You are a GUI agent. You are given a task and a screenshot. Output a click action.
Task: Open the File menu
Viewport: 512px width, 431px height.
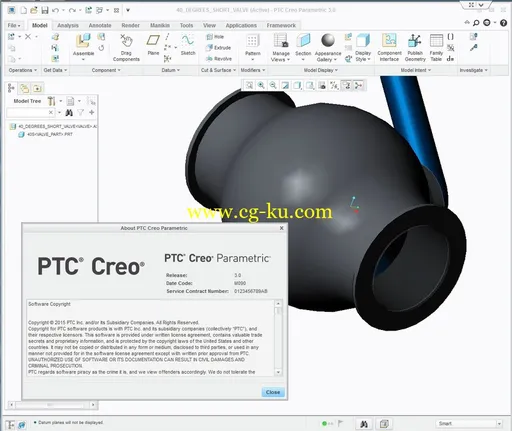point(14,25)
